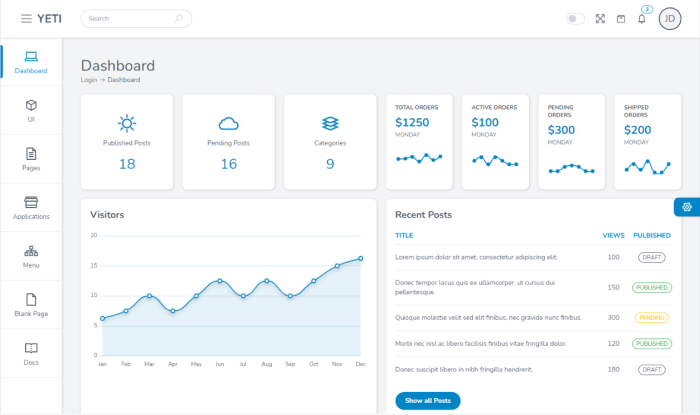This screenshot has width=700, height=415.
Task: Click the Pending Posts cloud icon
Action: point(229,124)
